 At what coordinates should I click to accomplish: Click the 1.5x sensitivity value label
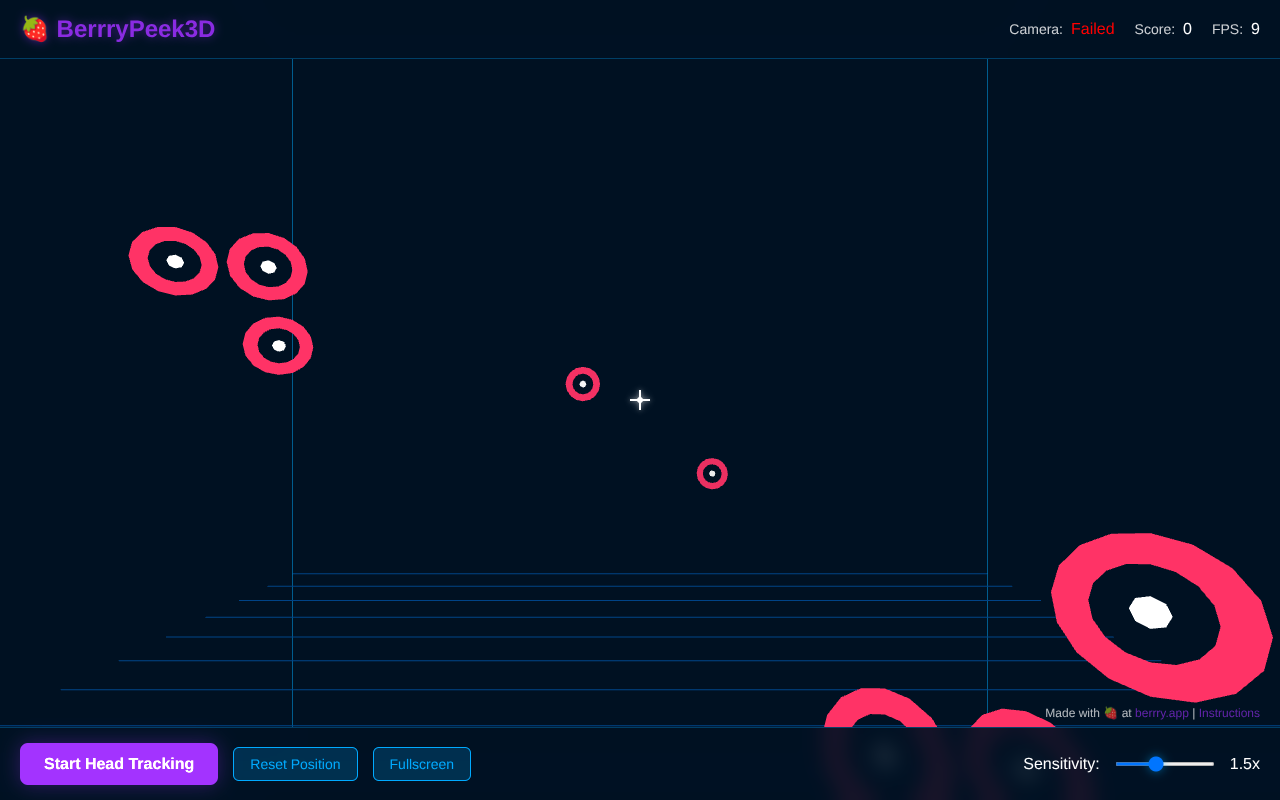(1244, 763)
